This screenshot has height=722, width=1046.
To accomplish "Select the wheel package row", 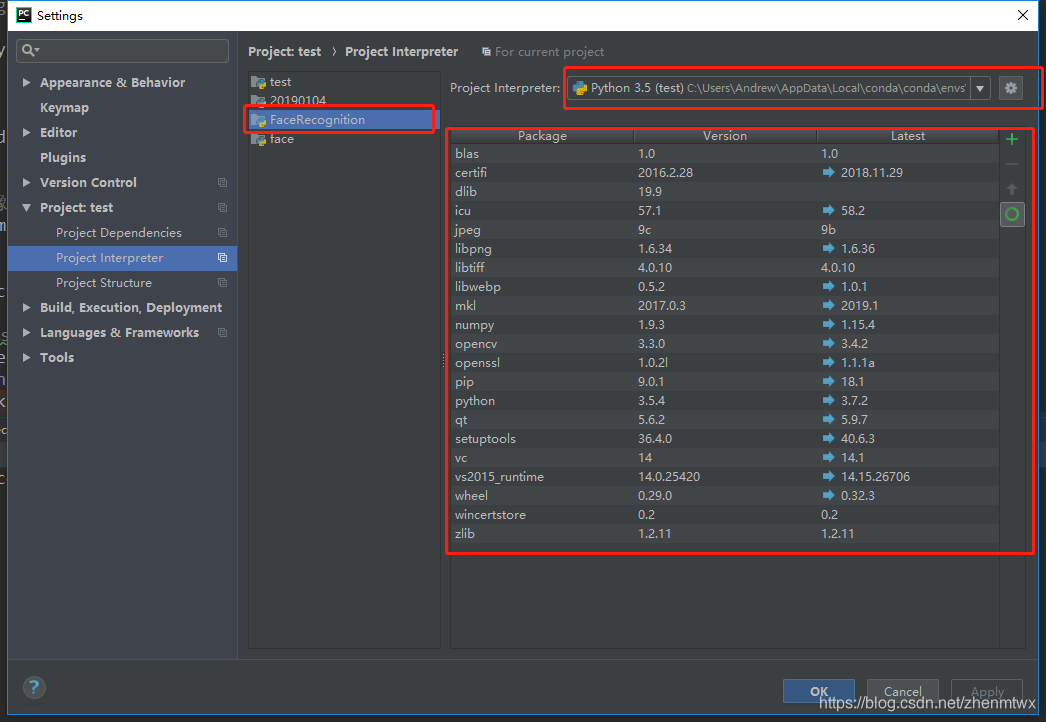I will 725,496.
